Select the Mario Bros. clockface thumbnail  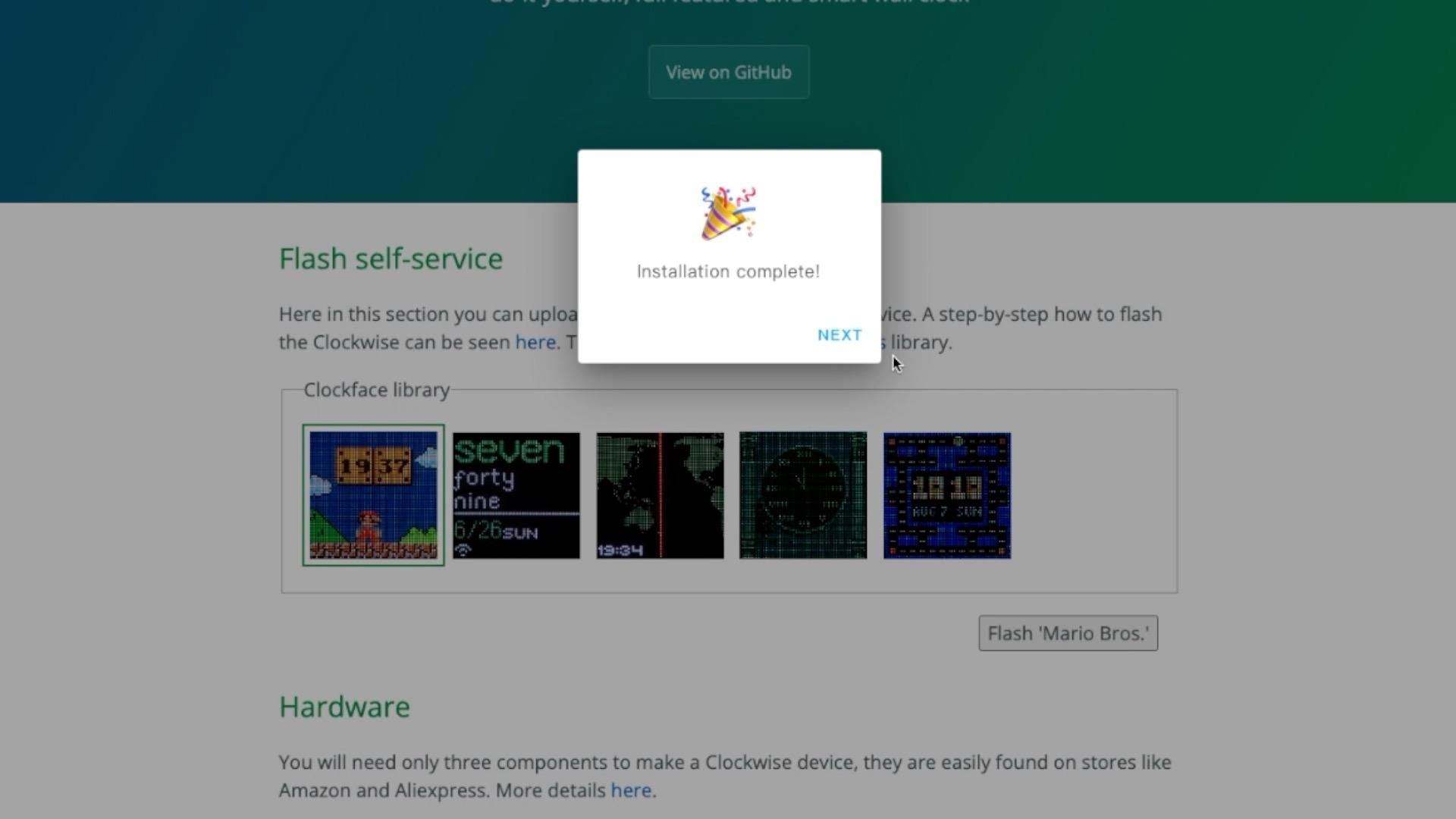click(373, 495)
